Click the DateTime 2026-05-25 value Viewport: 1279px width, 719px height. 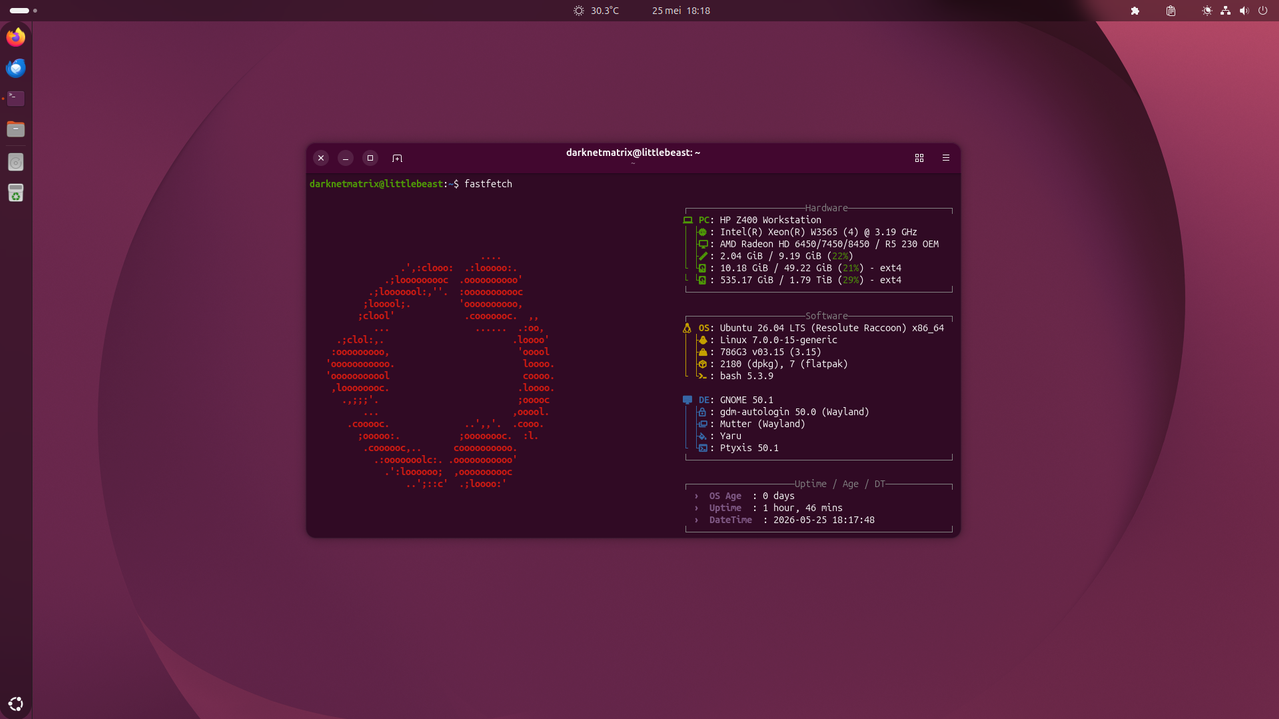click(x=823, y=520)
